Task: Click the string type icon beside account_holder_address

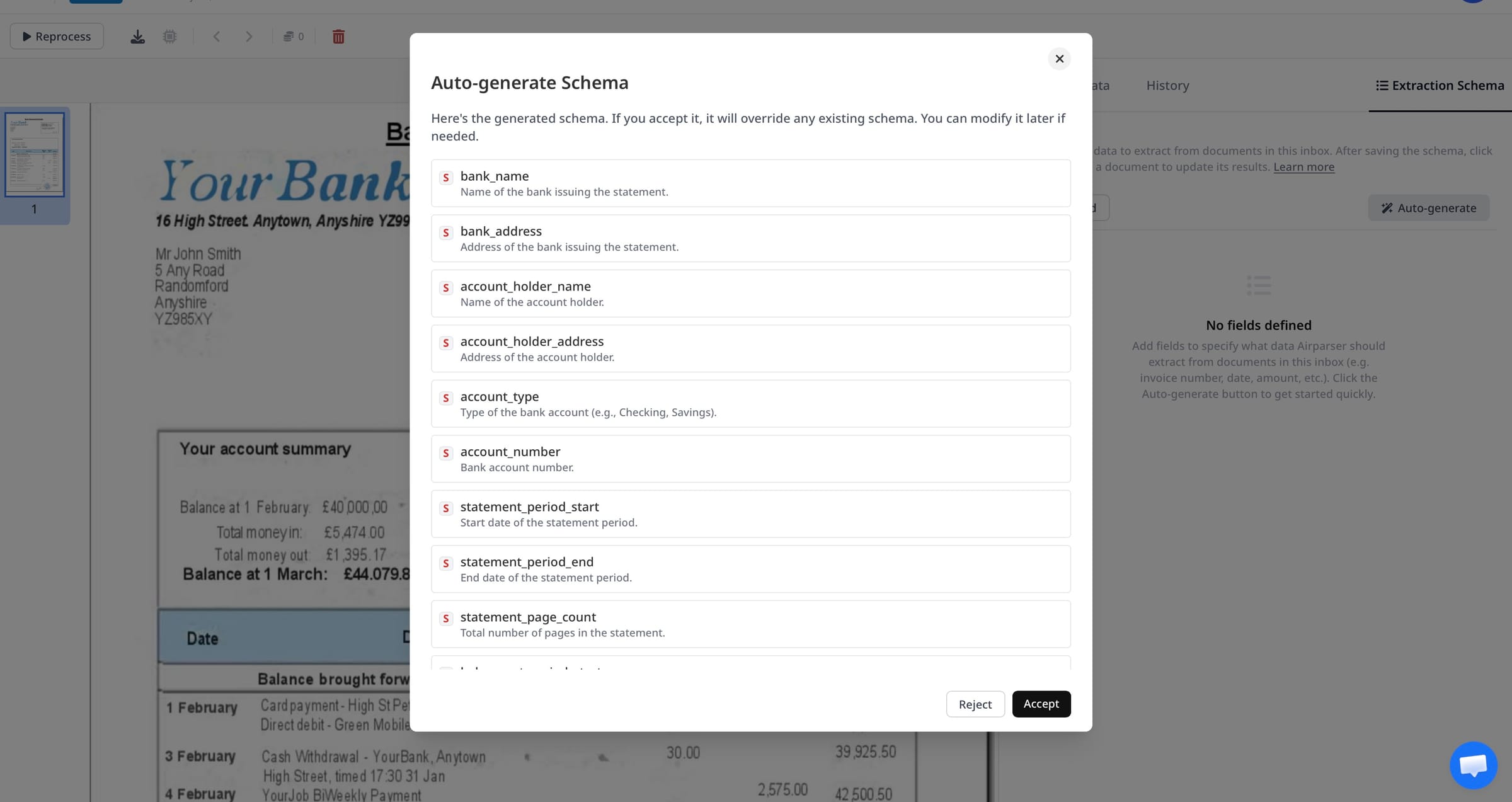Action: click(x=446, y=343)
